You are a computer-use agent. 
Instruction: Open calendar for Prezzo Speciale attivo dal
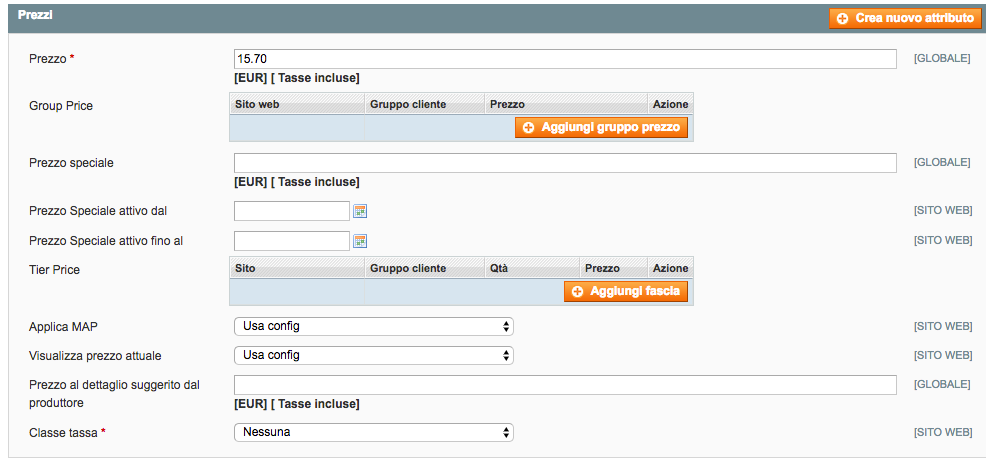pyautogui.click(x=360, y=211)
